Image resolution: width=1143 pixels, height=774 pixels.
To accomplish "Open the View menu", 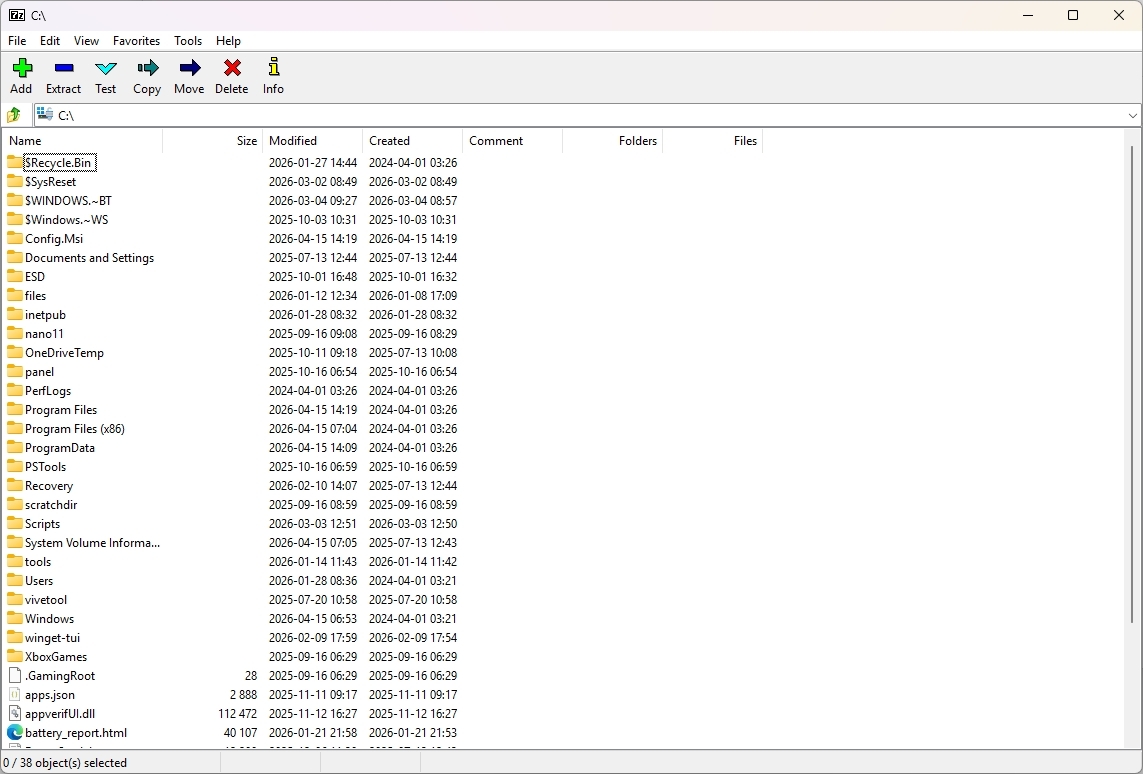I will click(x=86, y=41).
